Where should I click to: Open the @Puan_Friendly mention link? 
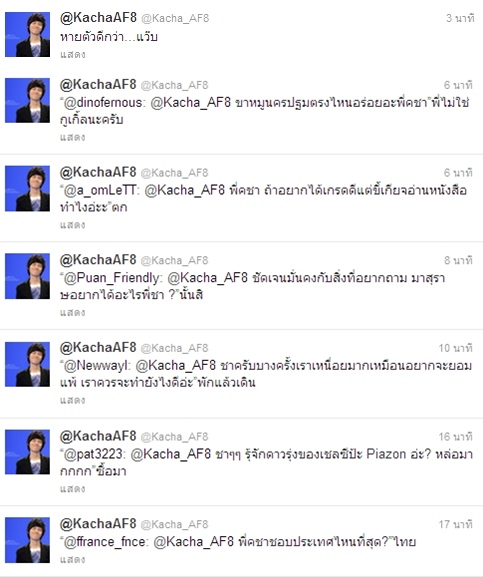click(111, 278)
